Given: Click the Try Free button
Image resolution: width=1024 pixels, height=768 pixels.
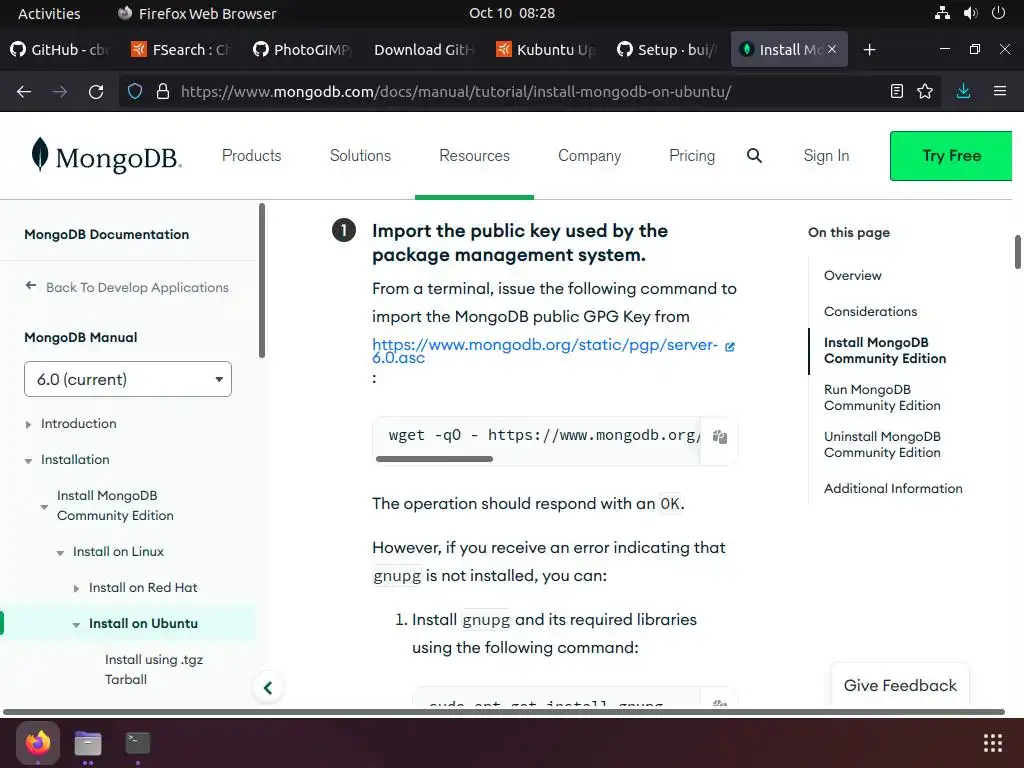Looking at the screenshot, I should (x=951, y=155).
